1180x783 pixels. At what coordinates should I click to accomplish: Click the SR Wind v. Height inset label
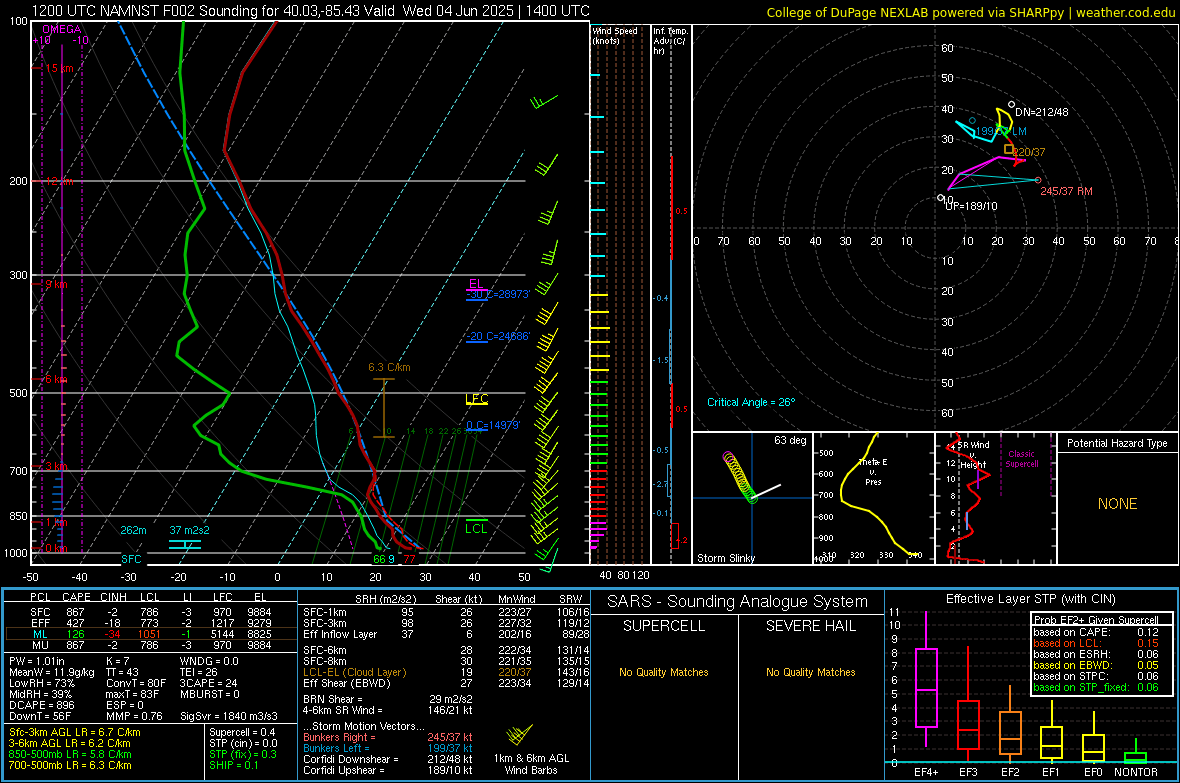coord(973,455)
